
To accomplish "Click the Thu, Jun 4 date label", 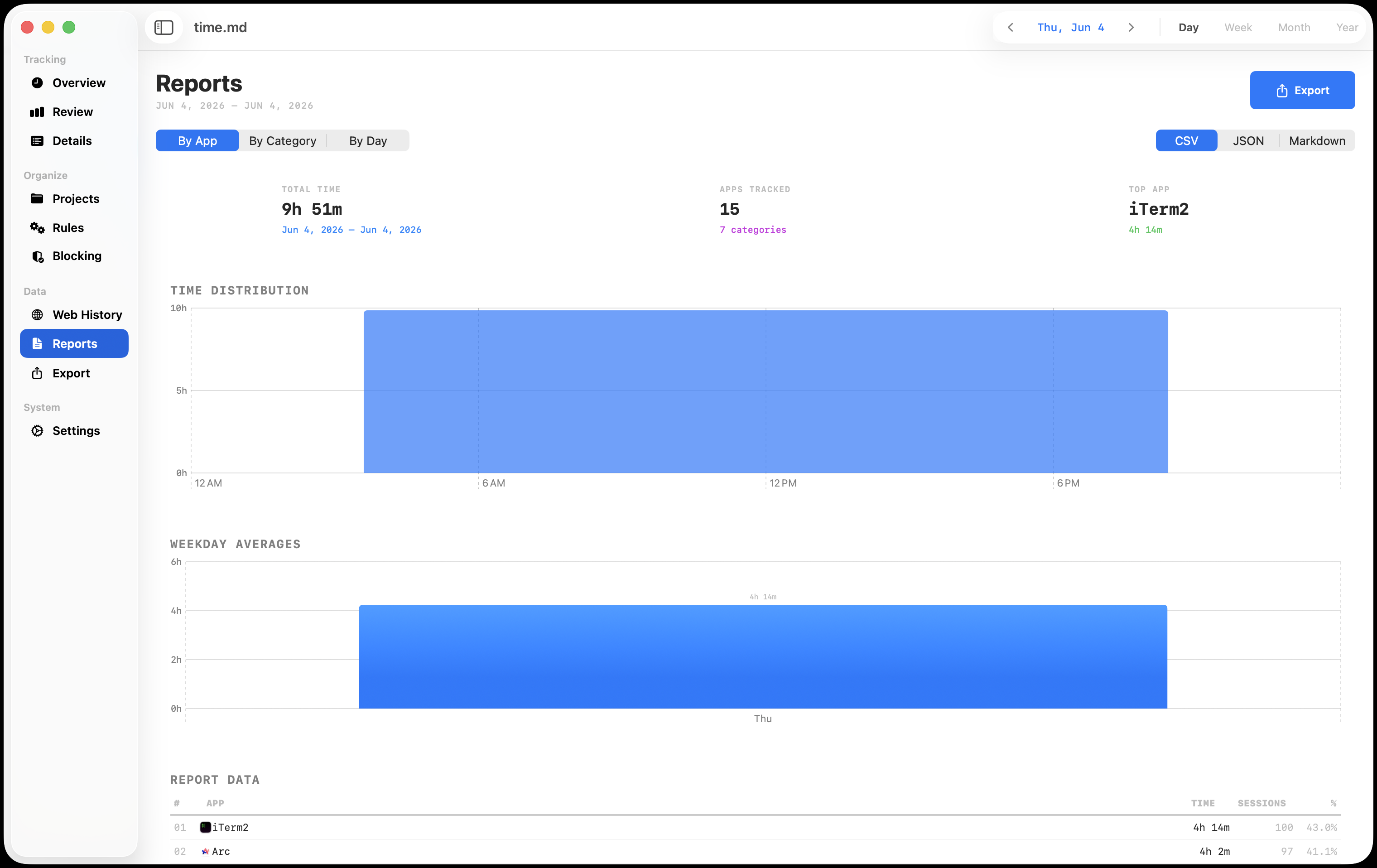I will [x=1070, y=28].
